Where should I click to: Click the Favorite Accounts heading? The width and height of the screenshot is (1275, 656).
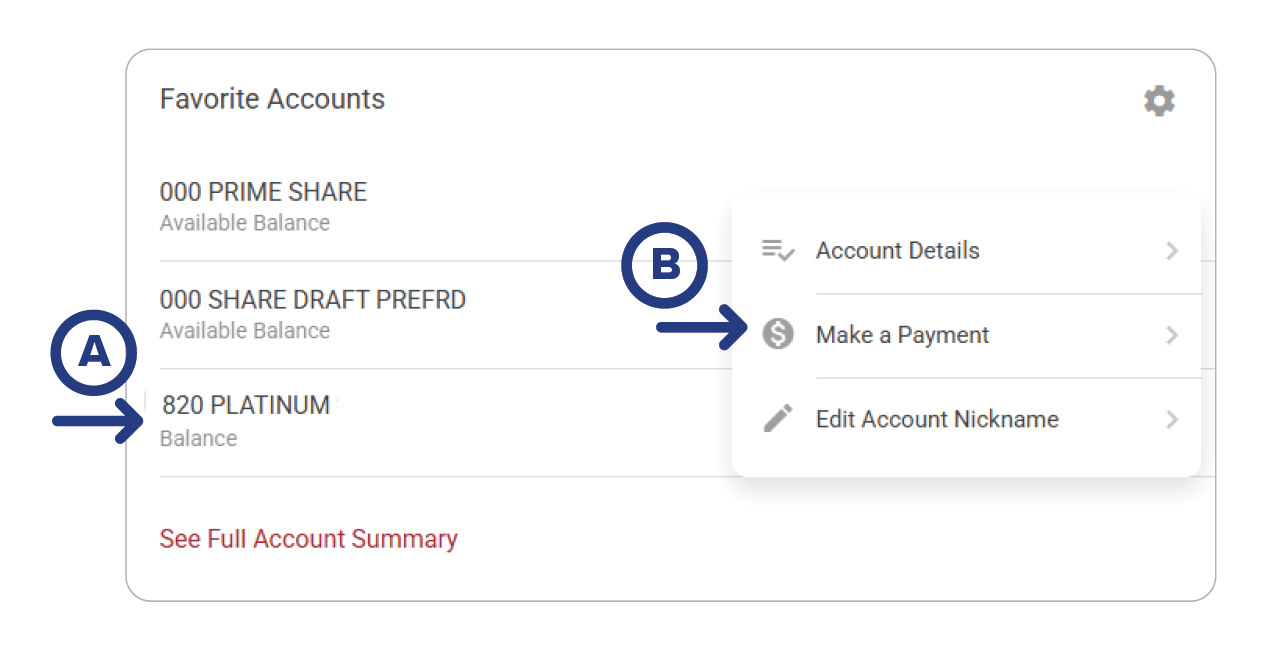[x=272, y=99]
